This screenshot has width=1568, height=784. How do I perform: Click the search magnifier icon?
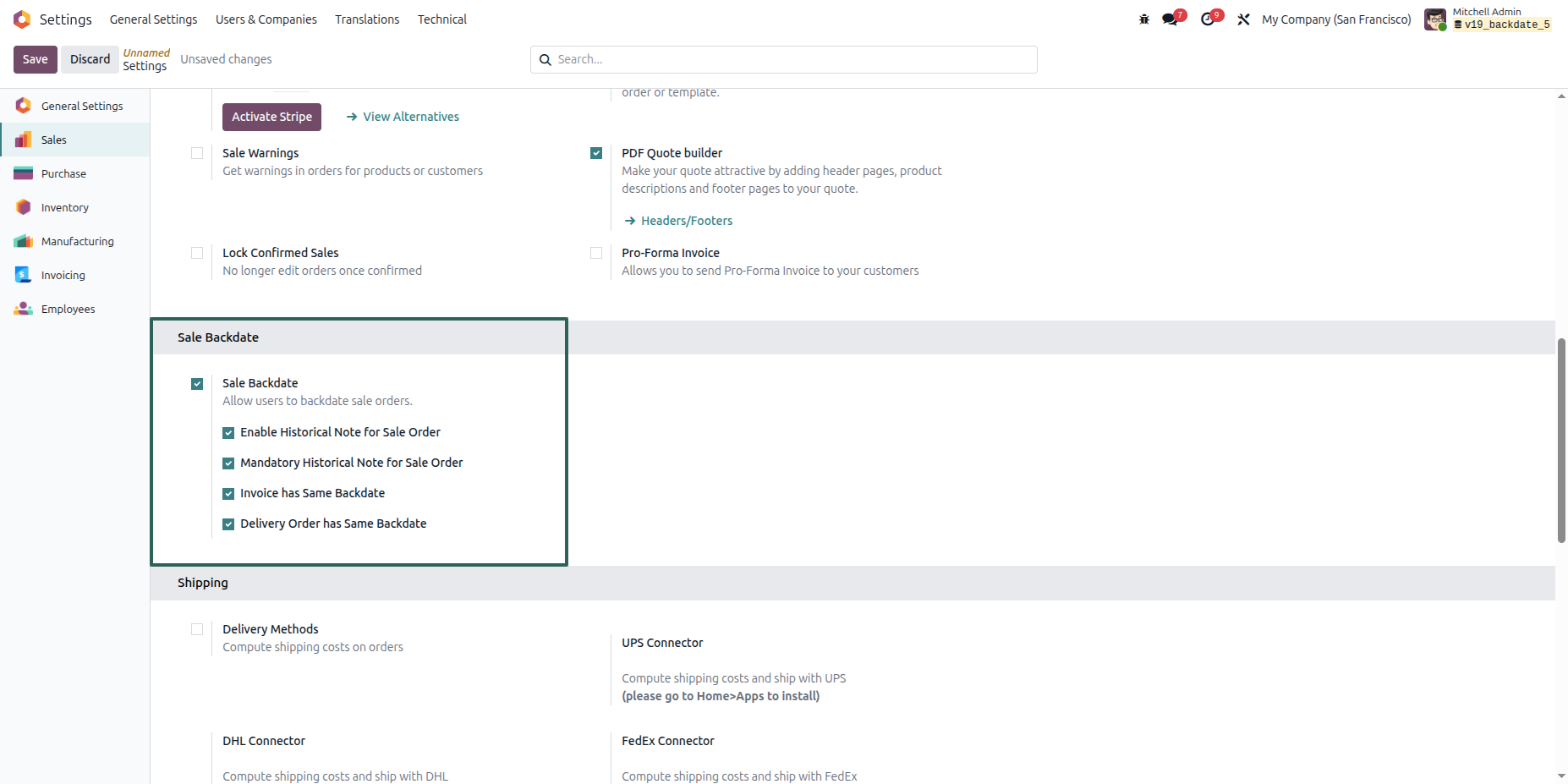[546, 60]
